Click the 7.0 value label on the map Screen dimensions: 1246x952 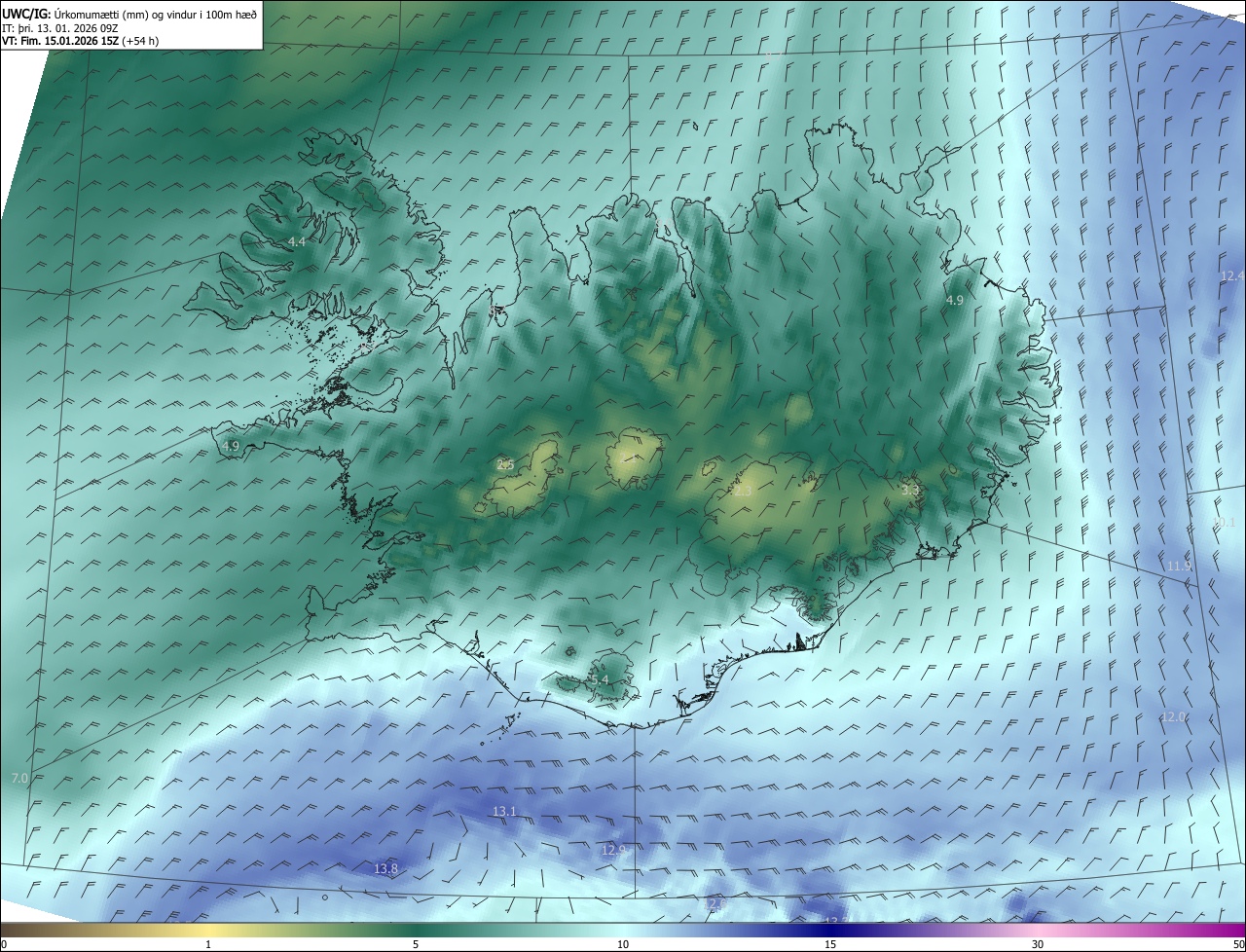click(19, 778)
